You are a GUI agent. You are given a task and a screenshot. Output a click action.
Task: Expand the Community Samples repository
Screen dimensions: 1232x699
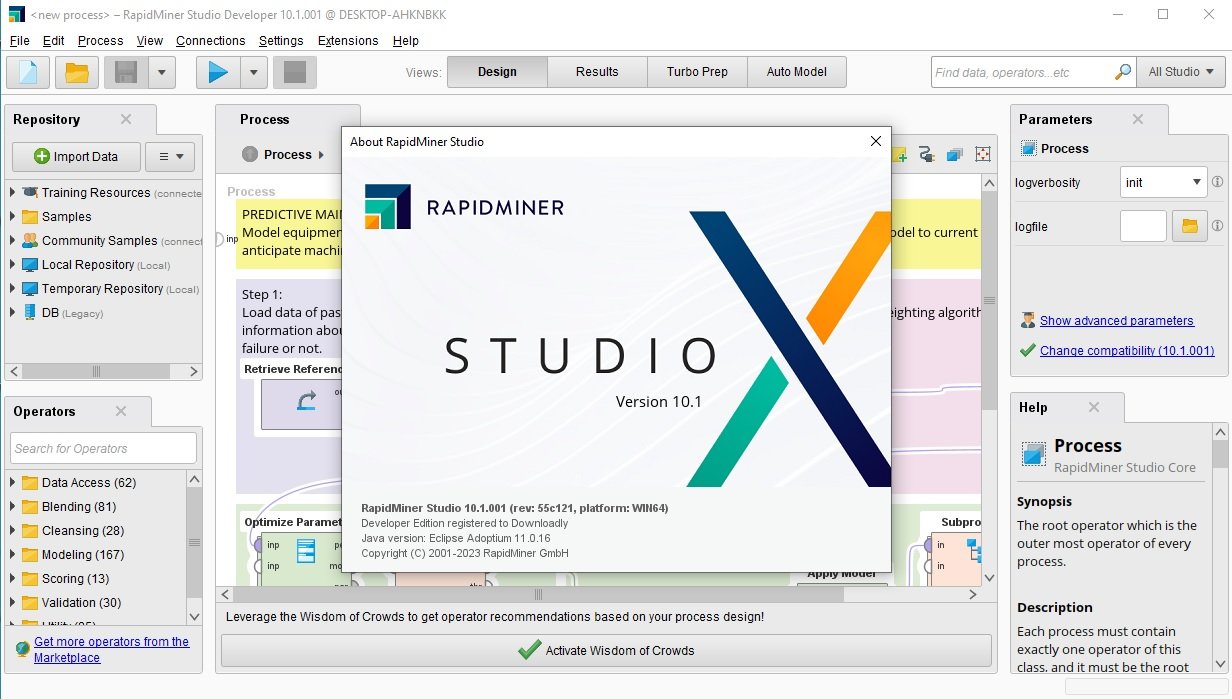(x=12, y=241)
